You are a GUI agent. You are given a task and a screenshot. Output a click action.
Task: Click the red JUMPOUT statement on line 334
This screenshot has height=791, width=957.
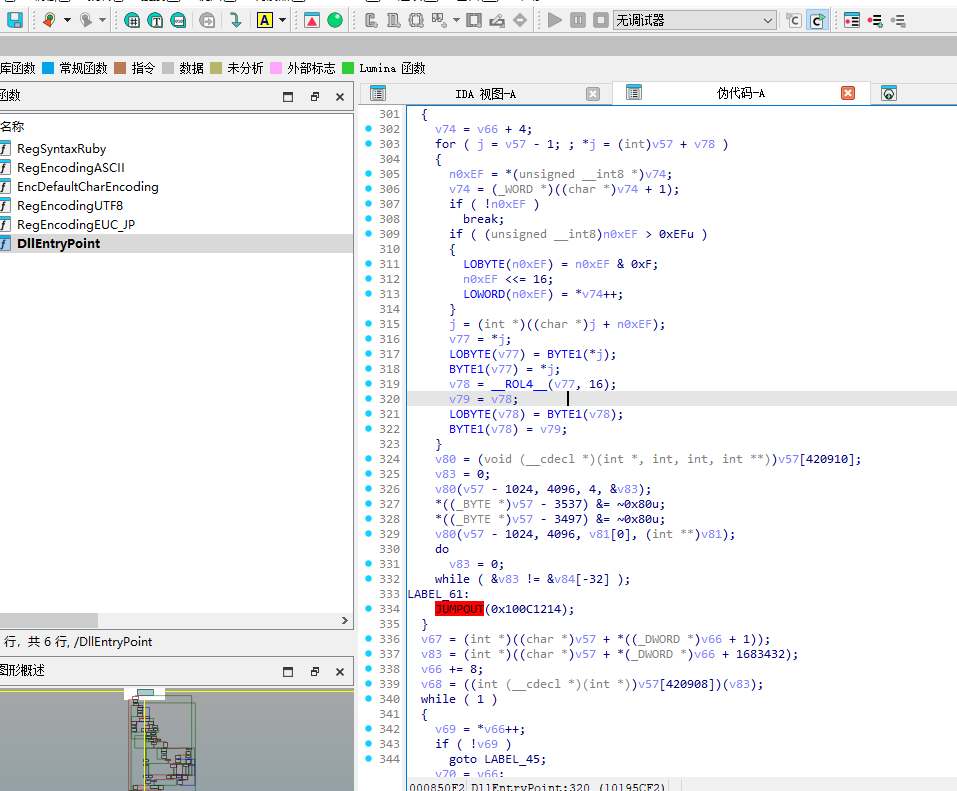461,609
